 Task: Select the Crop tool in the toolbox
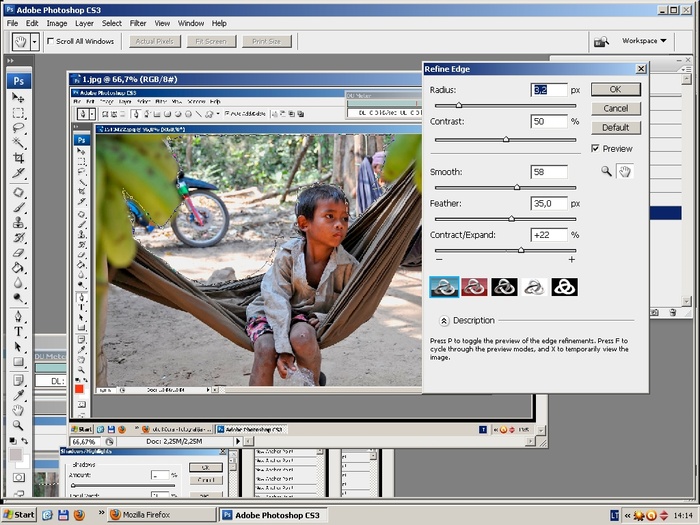(x=19, y=158)
